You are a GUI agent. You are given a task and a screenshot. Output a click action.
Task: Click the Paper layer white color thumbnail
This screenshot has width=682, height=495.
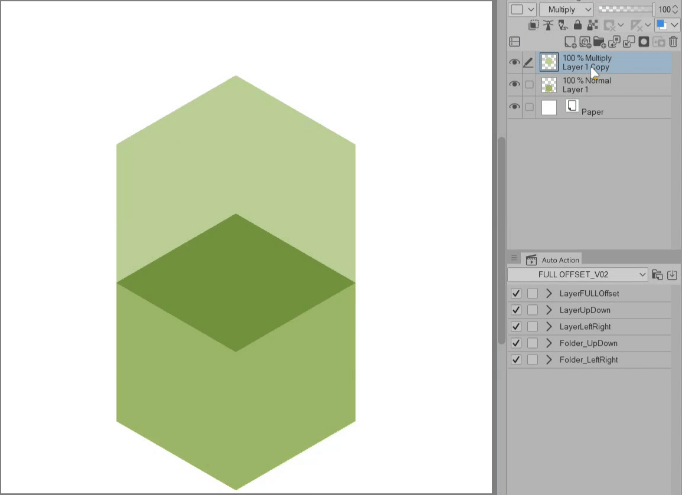coord(549,107)
